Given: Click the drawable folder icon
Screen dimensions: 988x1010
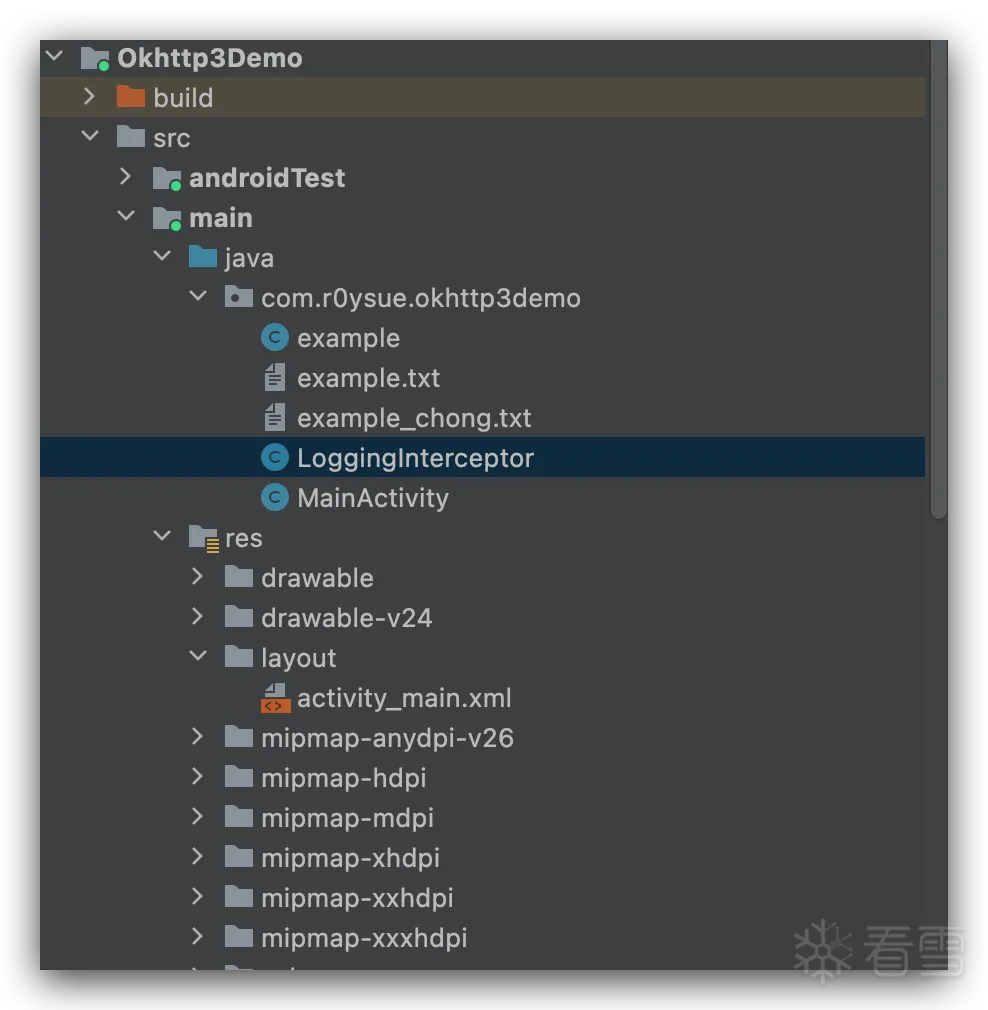Looking at the screenshot, I should [x=239, y=577].
